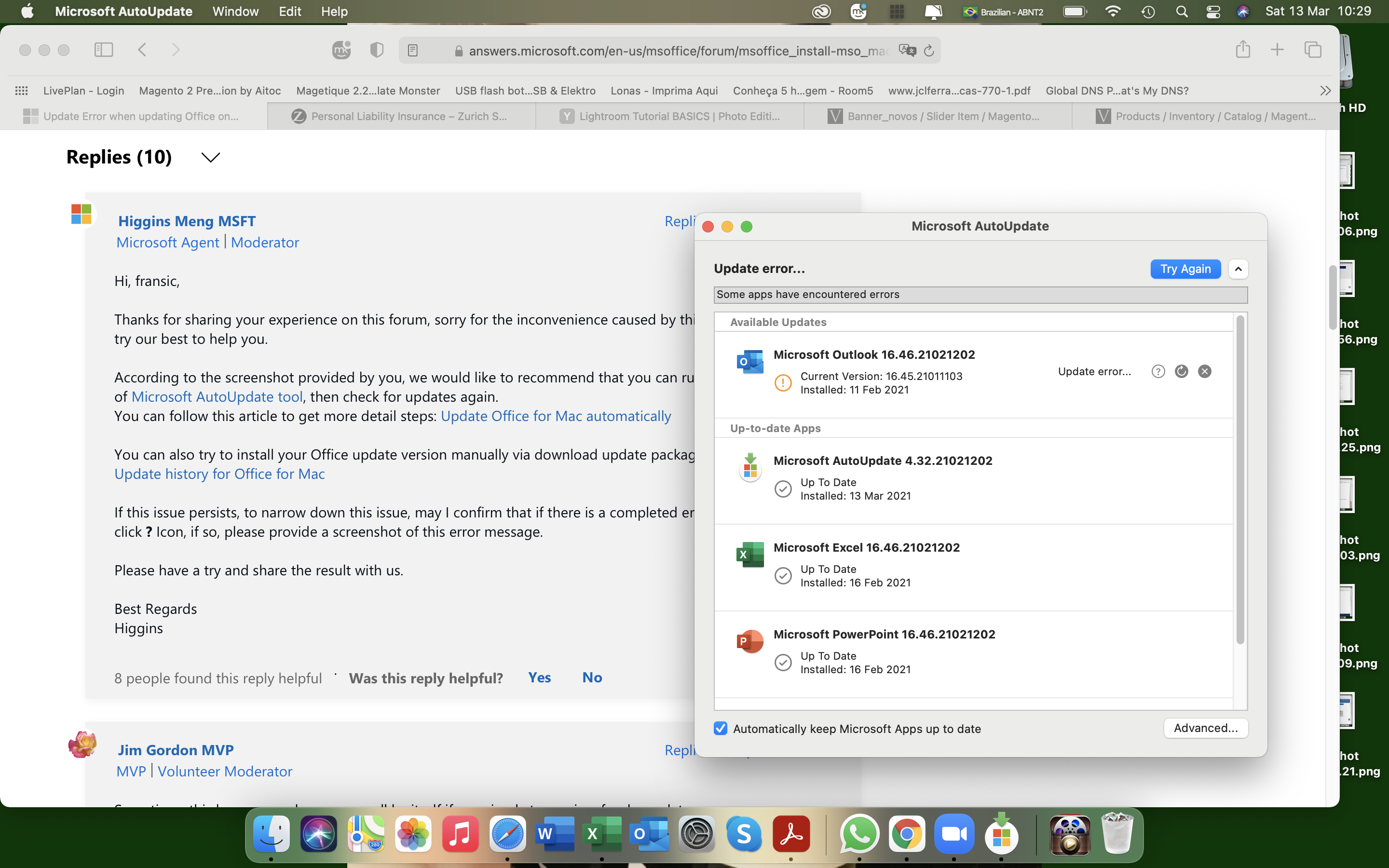Open the Window menu

click(x=235, y=12)
